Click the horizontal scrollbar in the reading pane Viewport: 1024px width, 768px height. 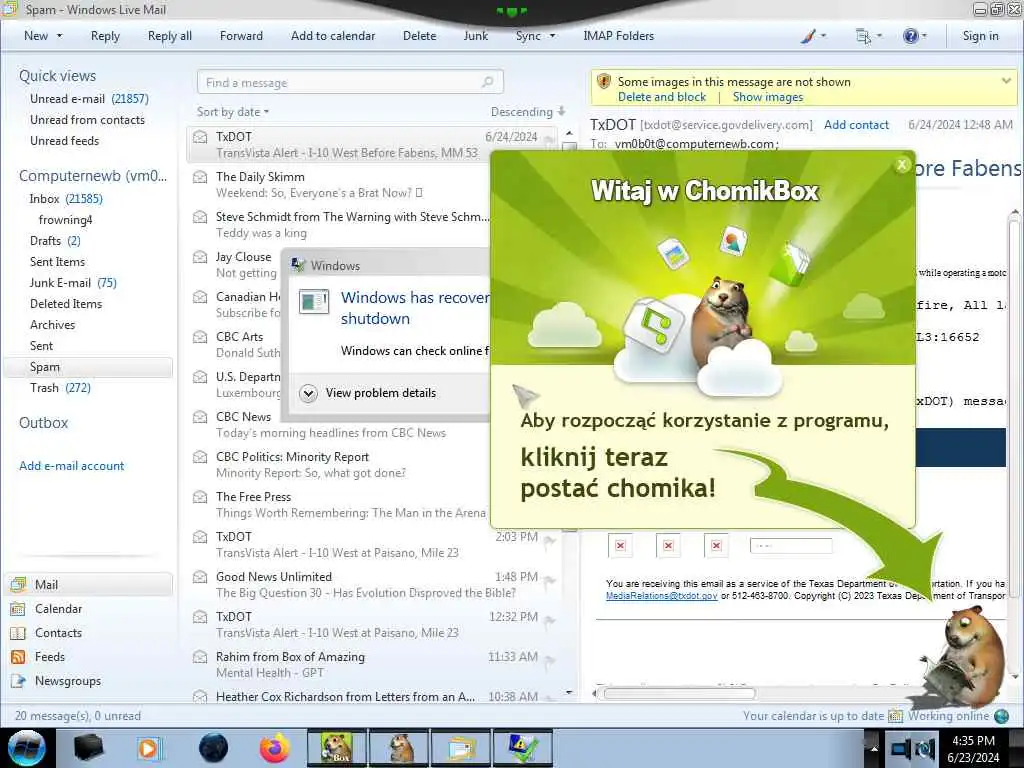[679, 693]
